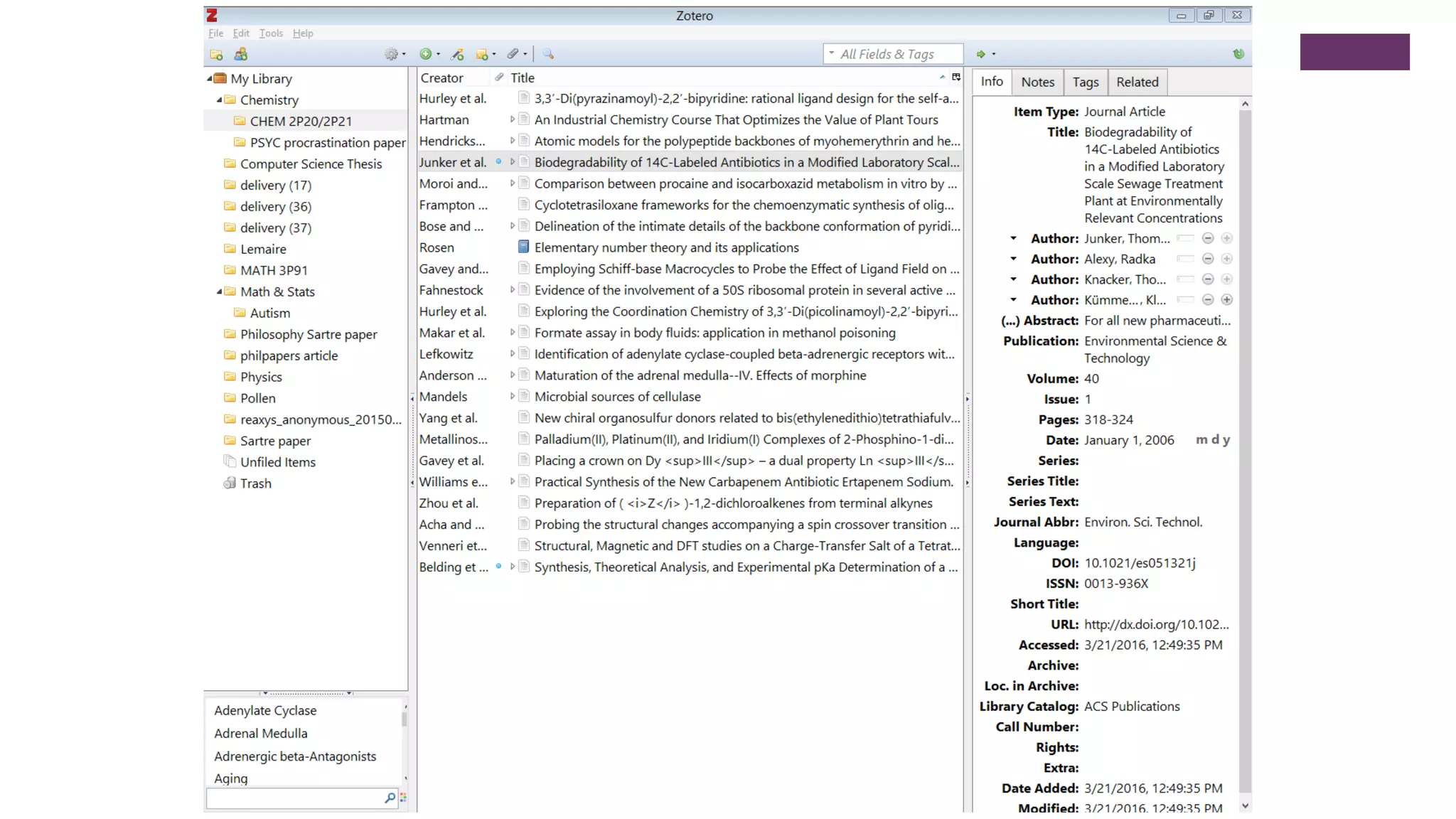
Task: Open the dx.doi.org URL value
Action: 1156,624
